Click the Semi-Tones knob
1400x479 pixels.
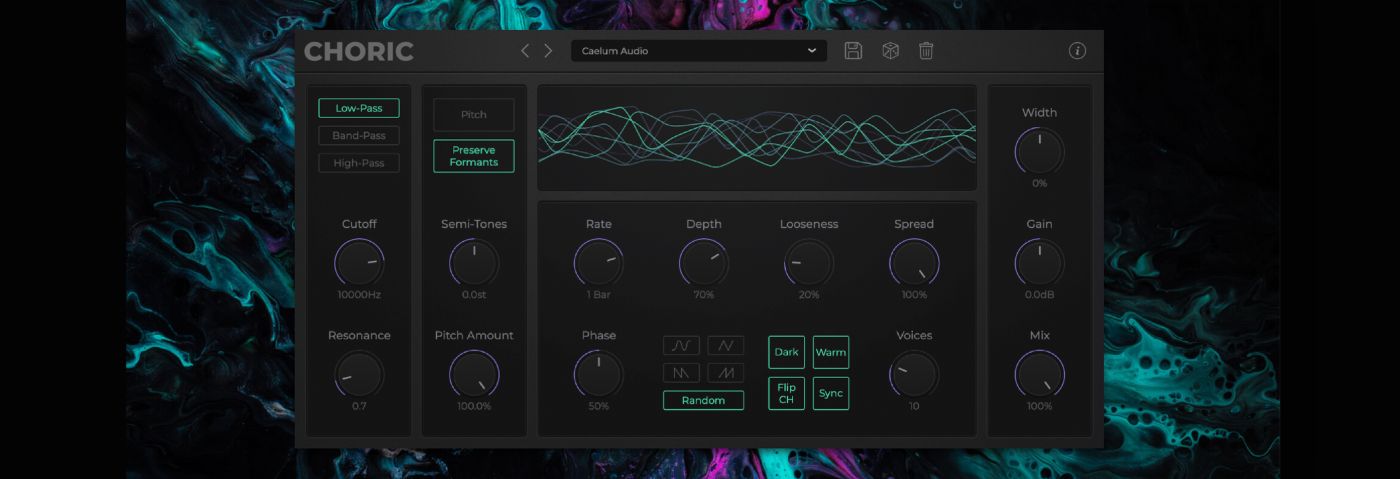[x=474, y=263]
